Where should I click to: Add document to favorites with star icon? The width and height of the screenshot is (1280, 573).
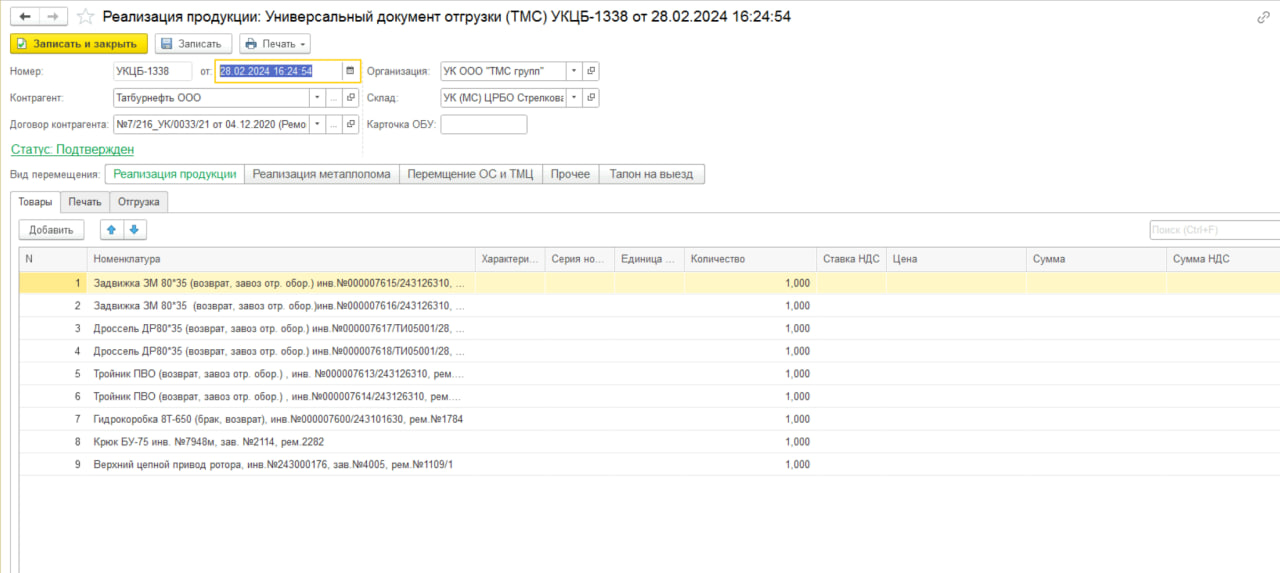pos(85,17)
